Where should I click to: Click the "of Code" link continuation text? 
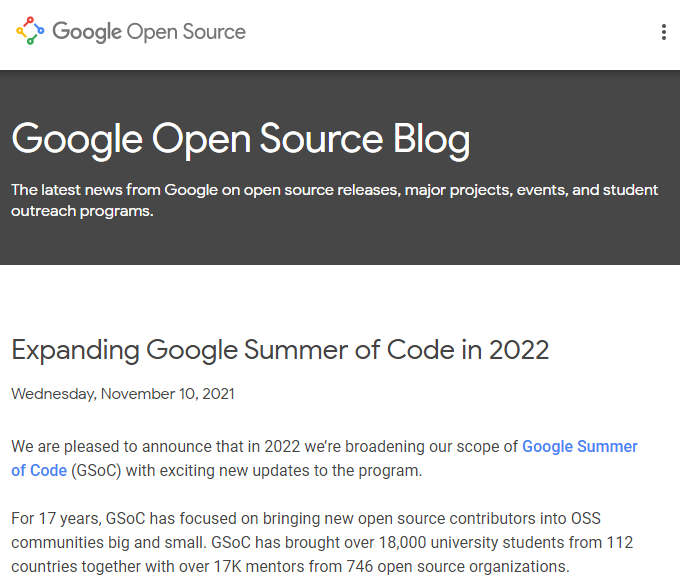[x=39, y=470]
